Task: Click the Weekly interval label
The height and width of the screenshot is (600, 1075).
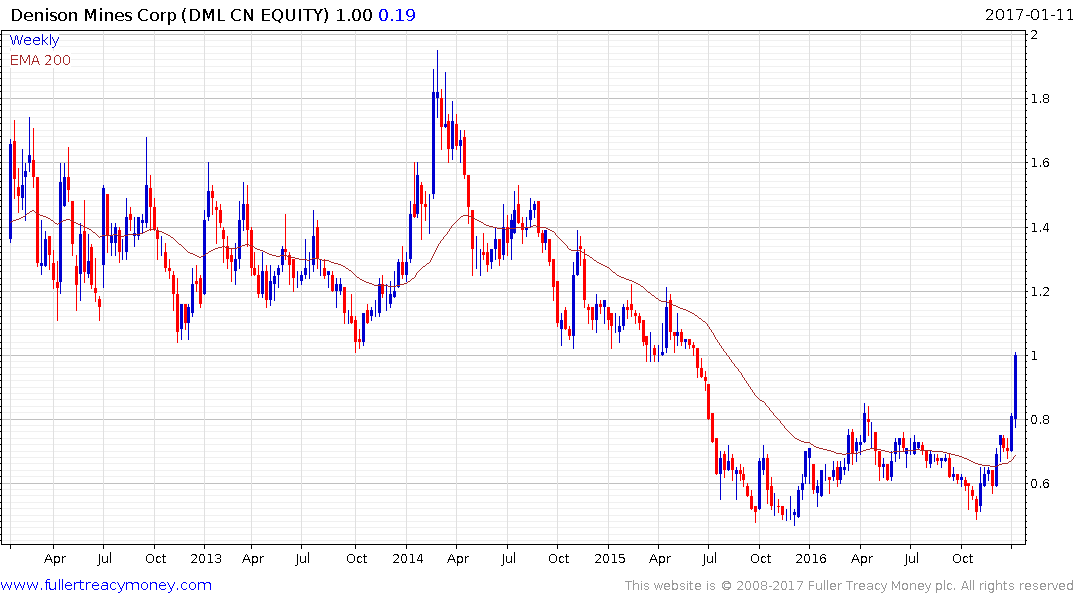Action: pos(34,40)
